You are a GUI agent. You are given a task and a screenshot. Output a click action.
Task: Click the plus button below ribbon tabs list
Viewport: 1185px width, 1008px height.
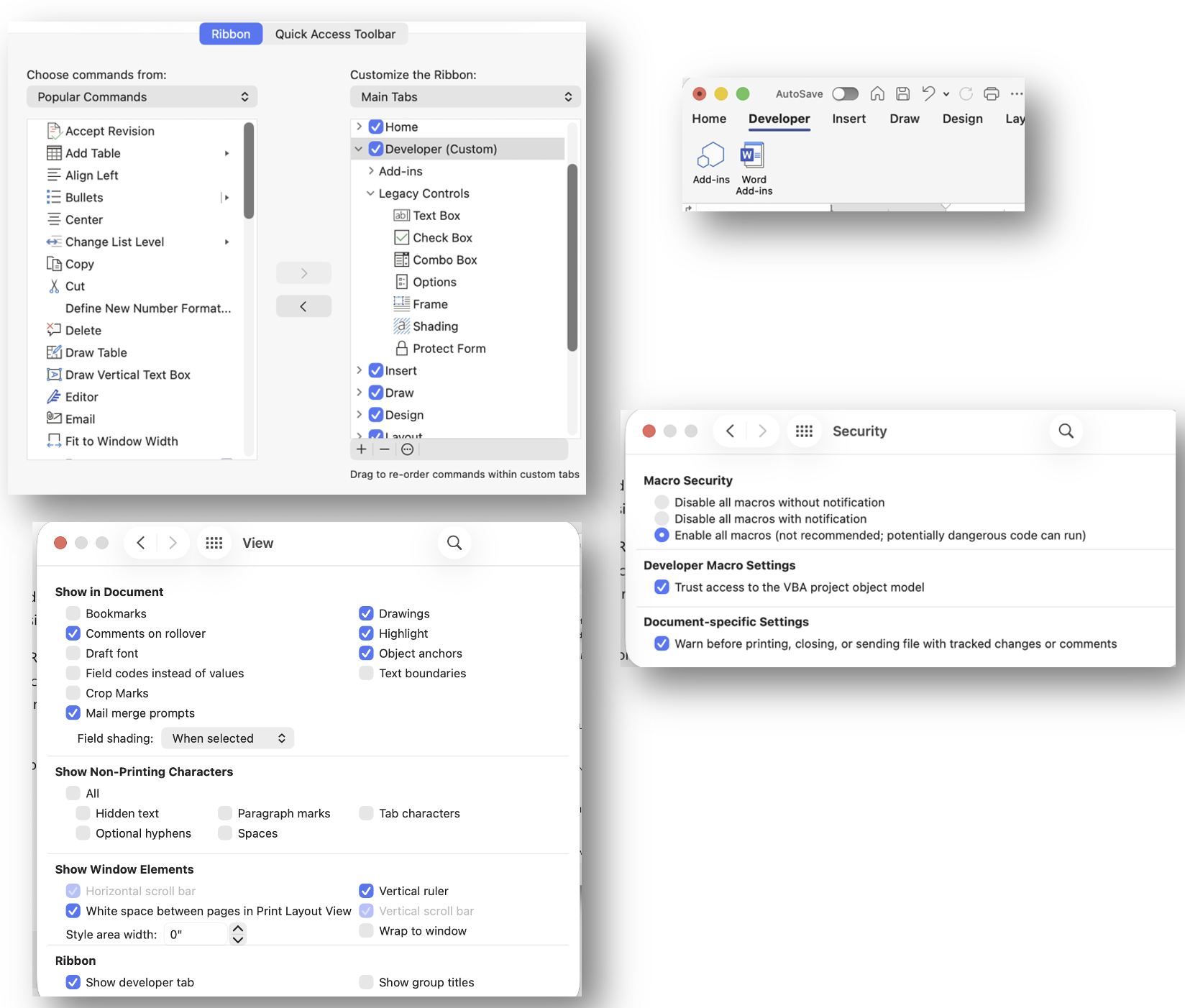(362, 449)
